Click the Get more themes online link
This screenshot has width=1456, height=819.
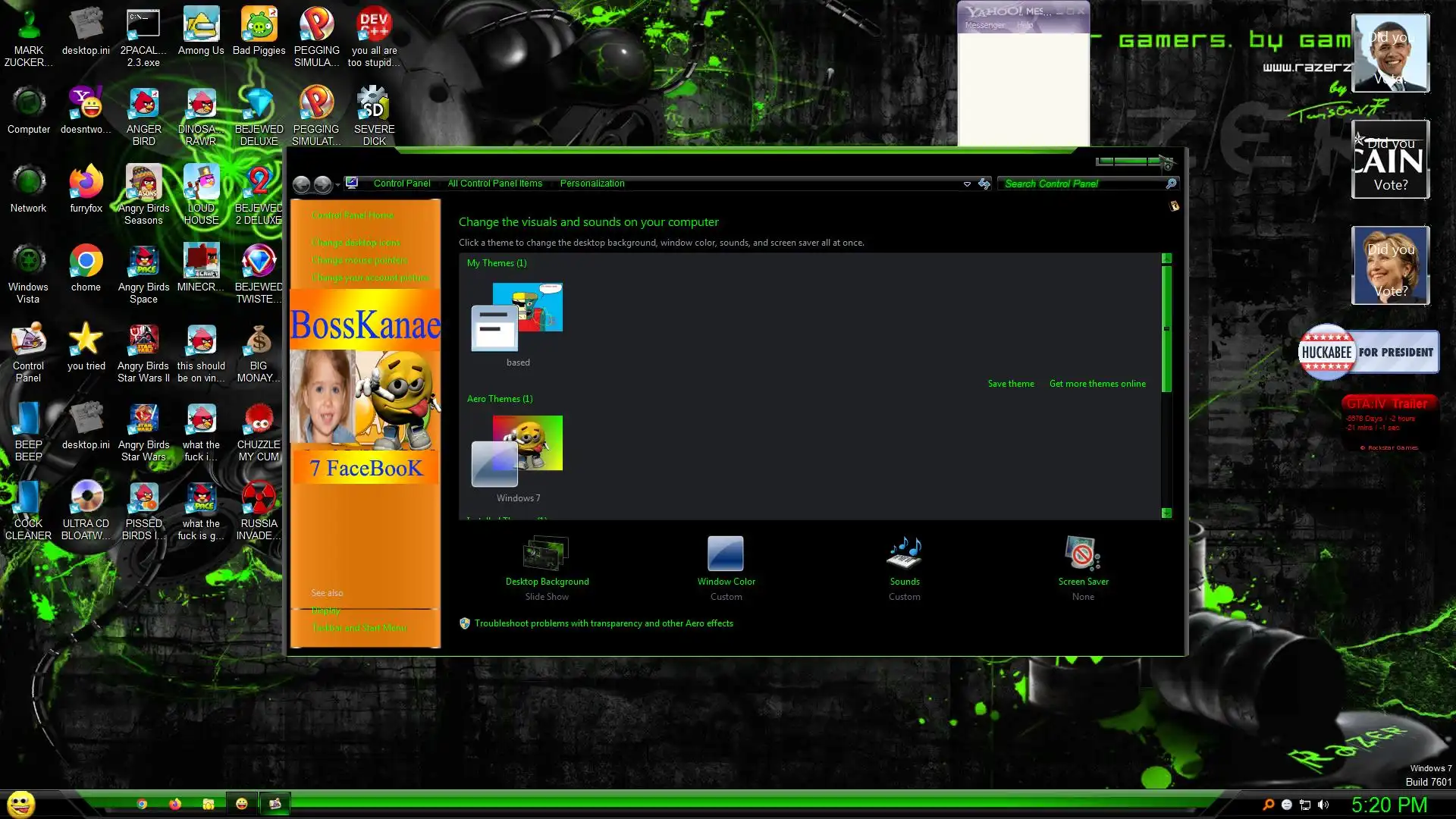point(1097,384)
